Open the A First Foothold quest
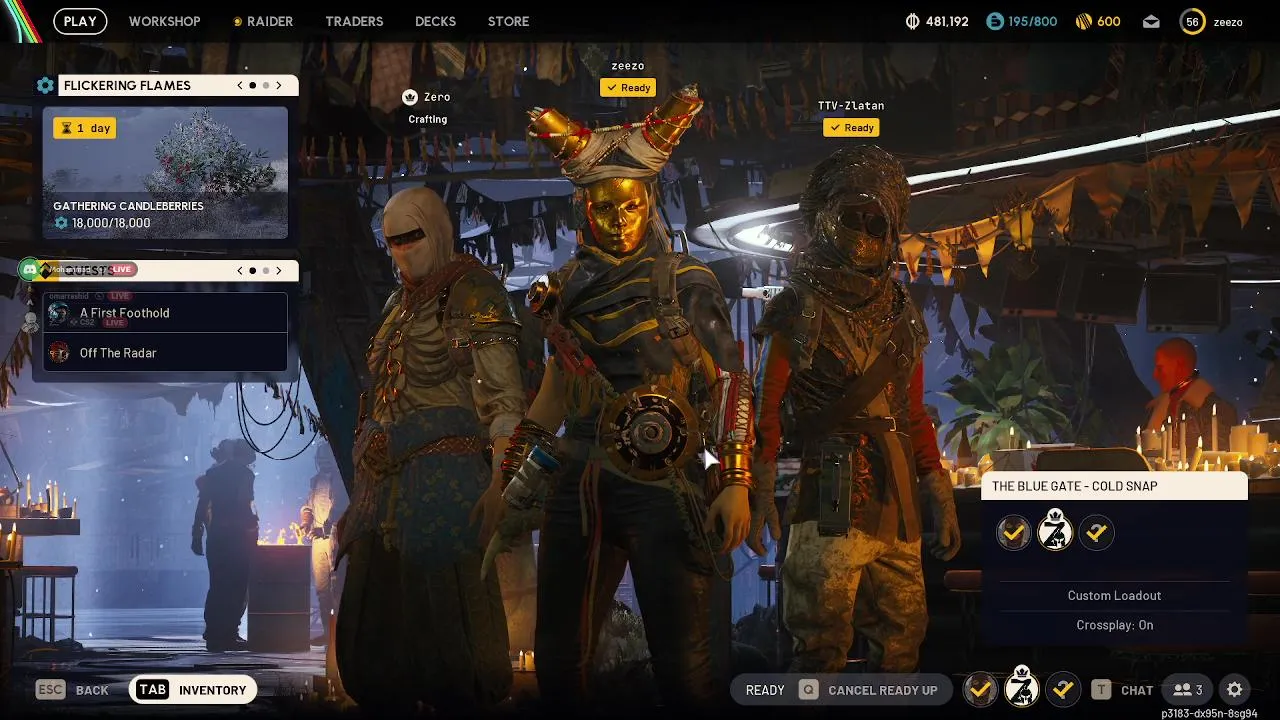 tap(166, 313)
